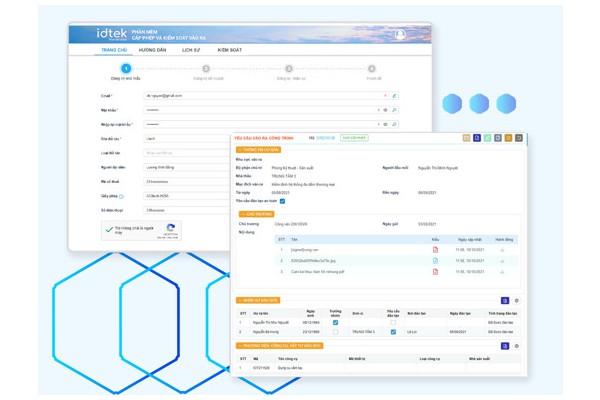Click the gold icon in request toolbar
Image resolution: width=600 pixels, height=400 pixels.
click(508, 138)
